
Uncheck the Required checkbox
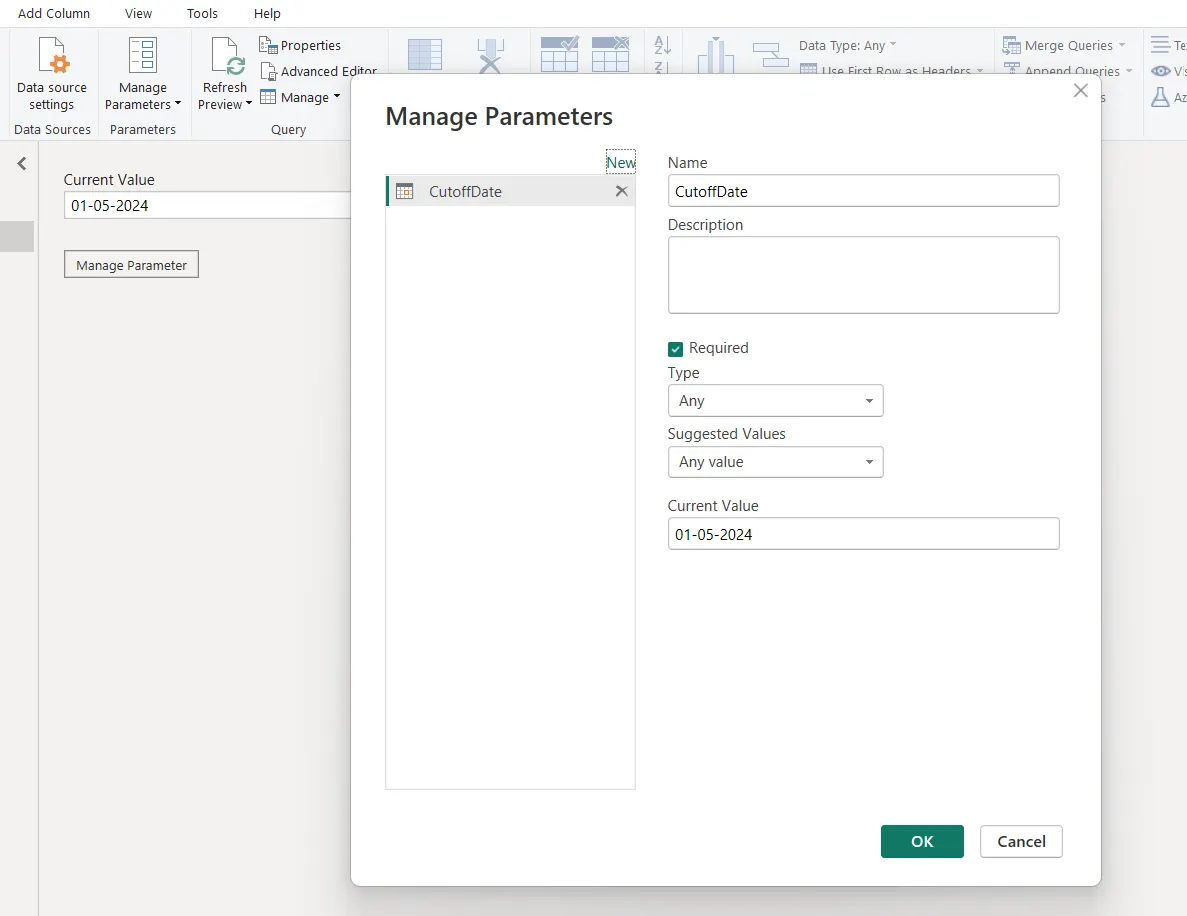pos(675,348)
